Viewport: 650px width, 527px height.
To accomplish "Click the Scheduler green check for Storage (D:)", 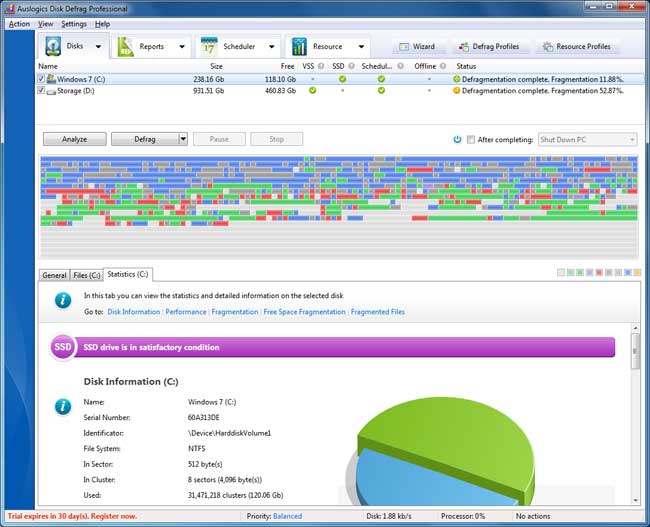I will pos(381,90).
